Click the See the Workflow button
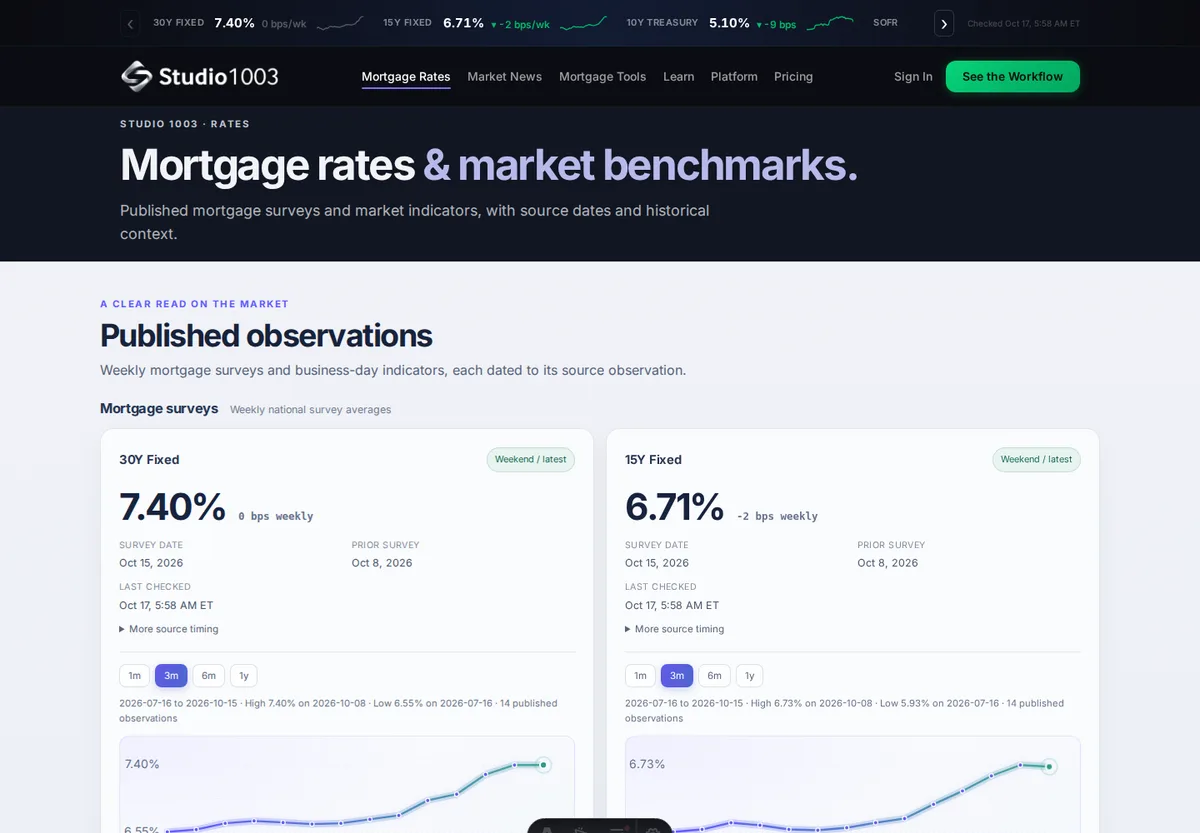The height and width of the screenshot is (833, 1200). pyautogui.click(x=1013, y=77)
